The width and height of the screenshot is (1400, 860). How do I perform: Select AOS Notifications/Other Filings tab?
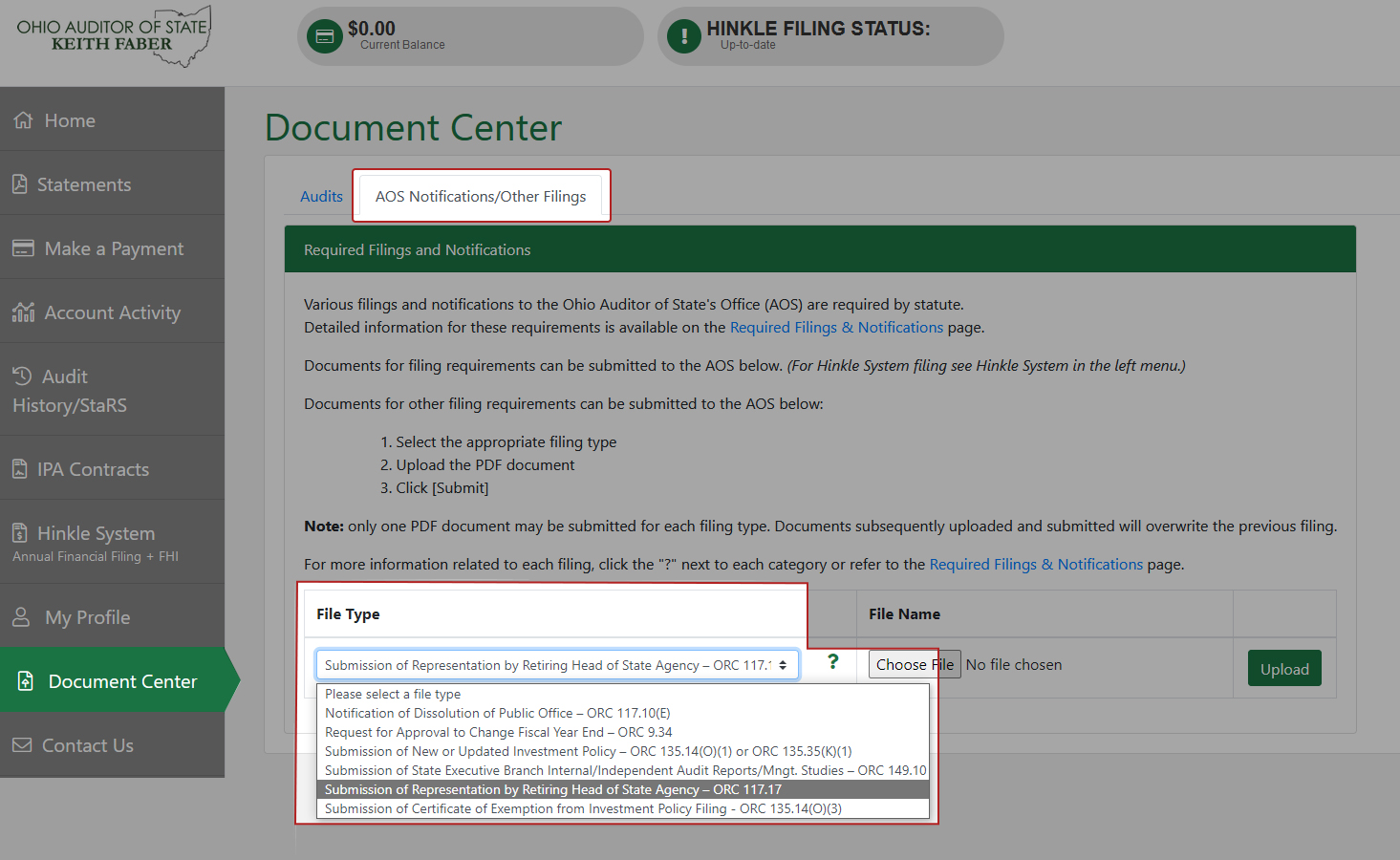pyautogui.click(x=481, y=196)
